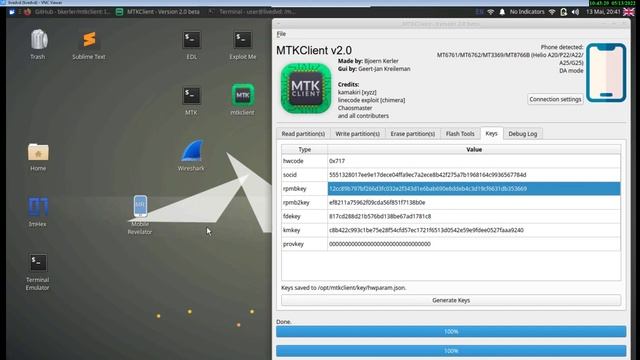Click the No Indicators panel item
640x360 pixels.
pos(527,12)
